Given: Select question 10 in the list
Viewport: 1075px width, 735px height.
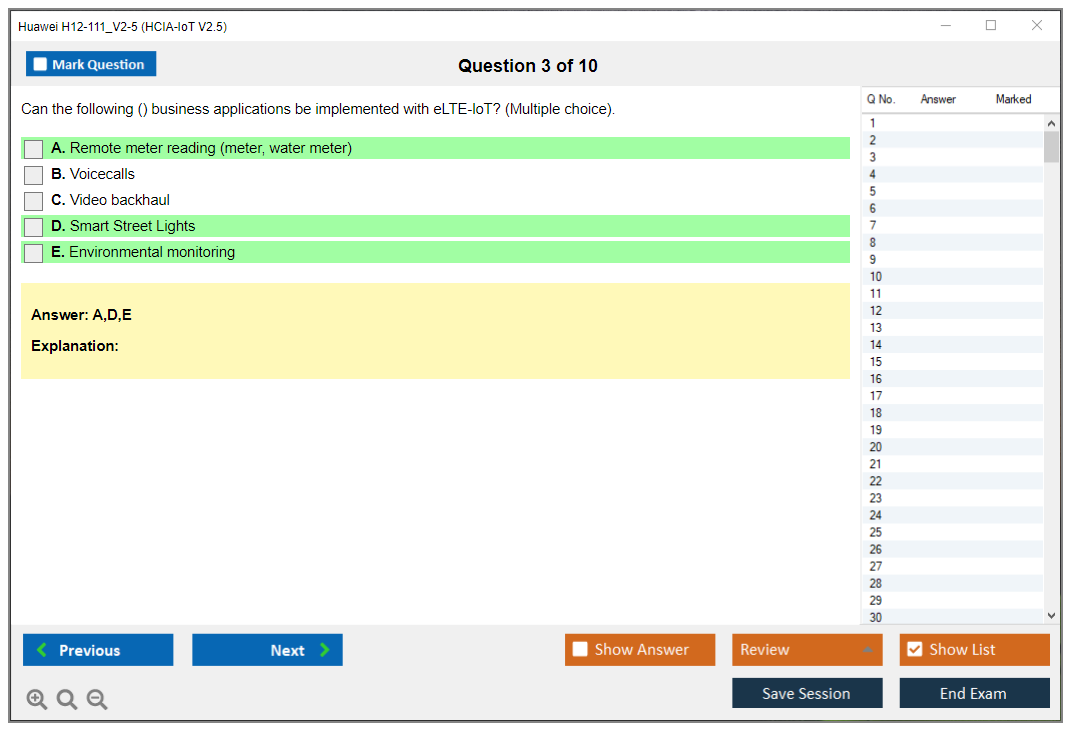Looking at the screenshot, I should [876, 277].
